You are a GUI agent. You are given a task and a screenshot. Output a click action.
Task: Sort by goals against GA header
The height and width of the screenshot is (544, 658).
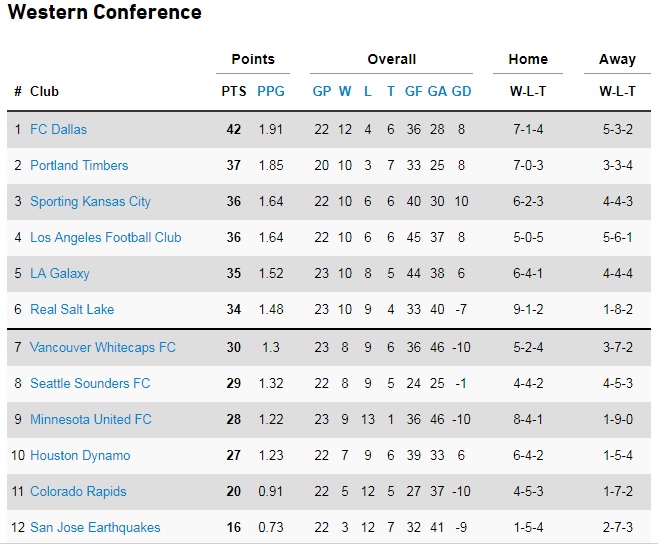[x=437, y=91]
